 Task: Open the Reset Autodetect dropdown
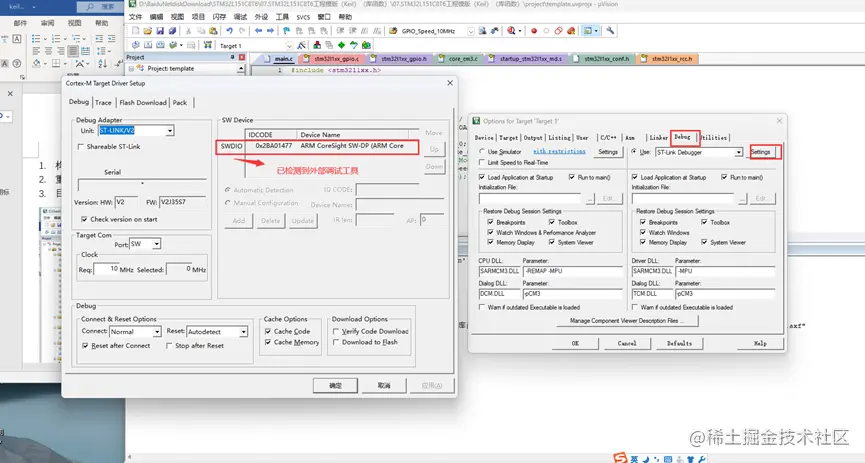tap(243, 332)
